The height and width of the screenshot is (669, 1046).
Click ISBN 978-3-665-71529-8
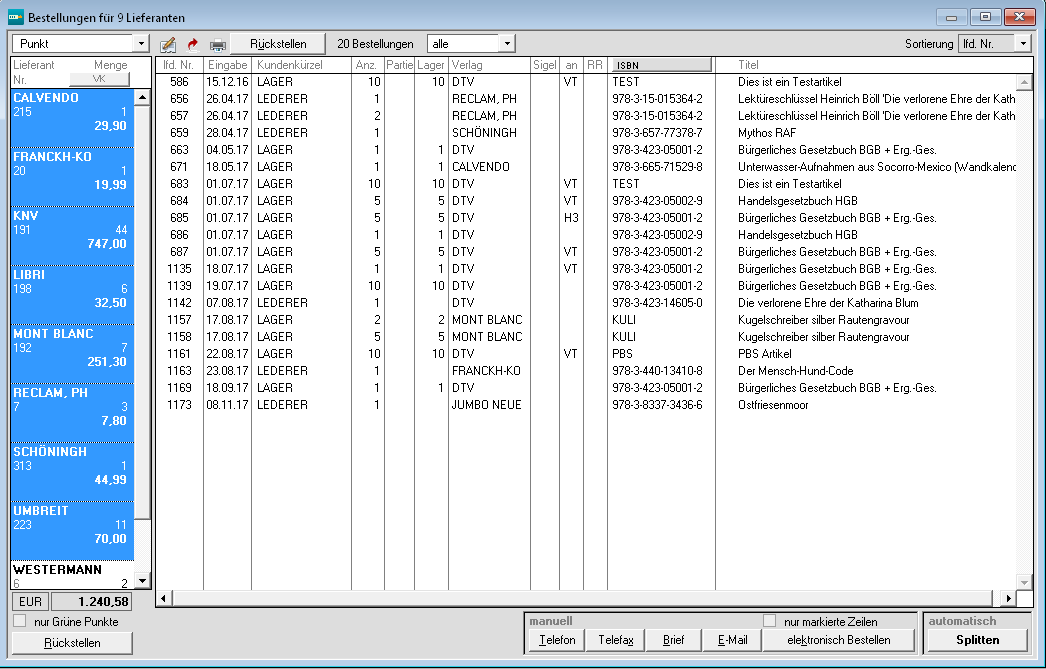[657, 167]
